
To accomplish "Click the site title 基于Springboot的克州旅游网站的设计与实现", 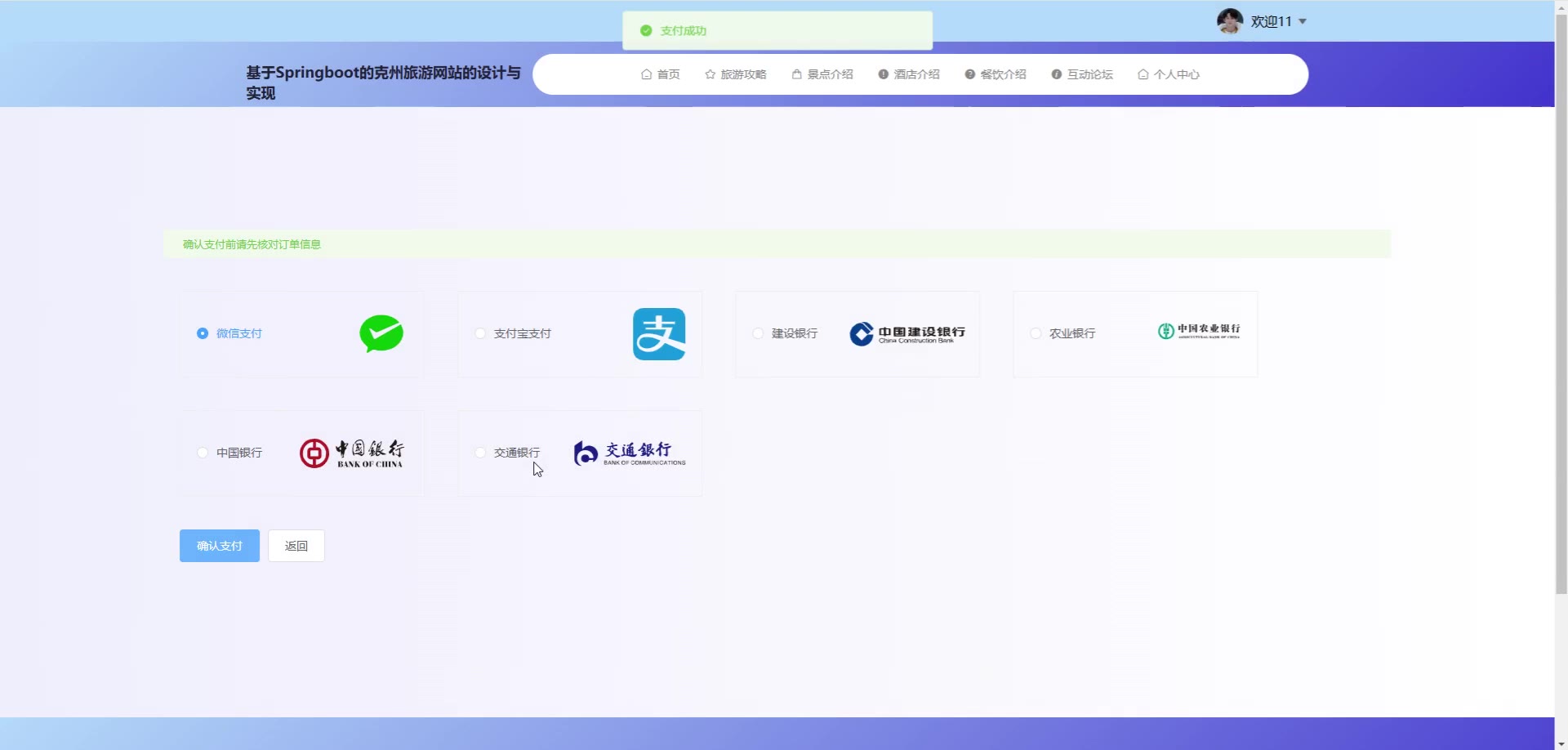I will click(x=383, y=83).
